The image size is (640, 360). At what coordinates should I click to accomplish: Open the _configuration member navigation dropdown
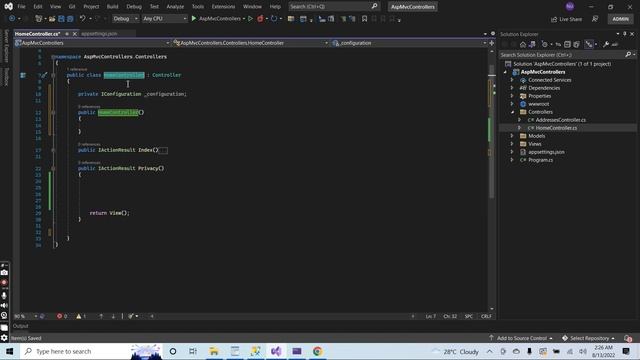409,43
